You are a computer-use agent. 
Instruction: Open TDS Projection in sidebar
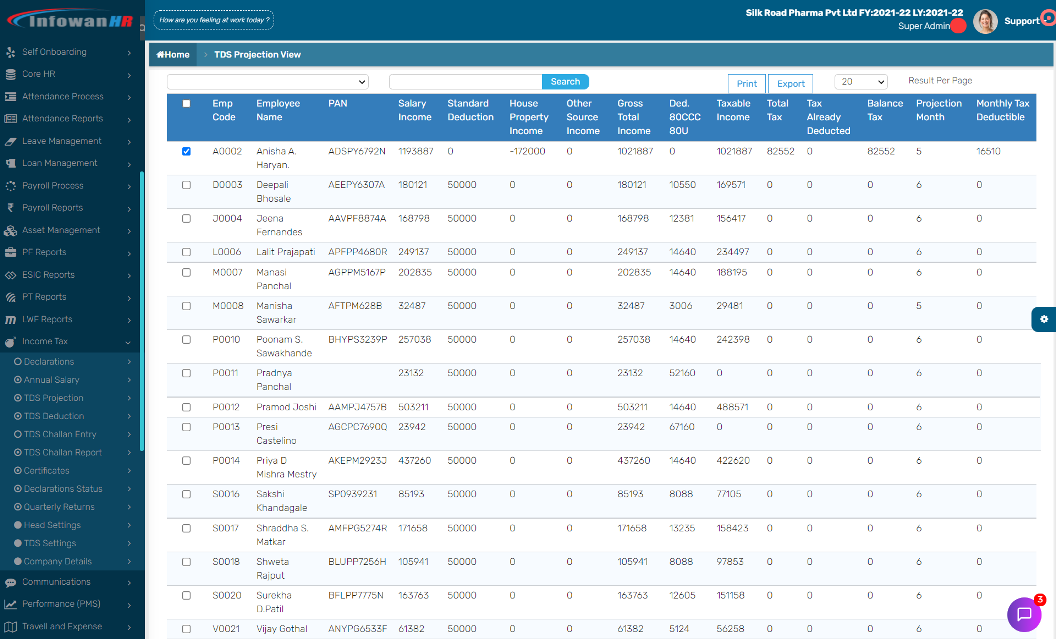(x=54, y=398)
